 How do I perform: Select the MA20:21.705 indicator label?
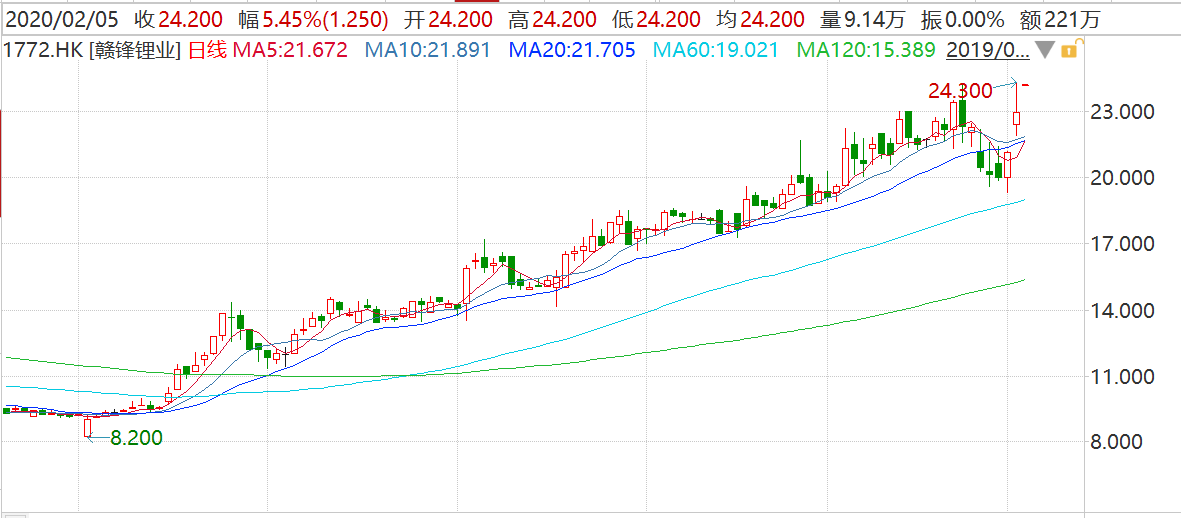coord(571,49)
